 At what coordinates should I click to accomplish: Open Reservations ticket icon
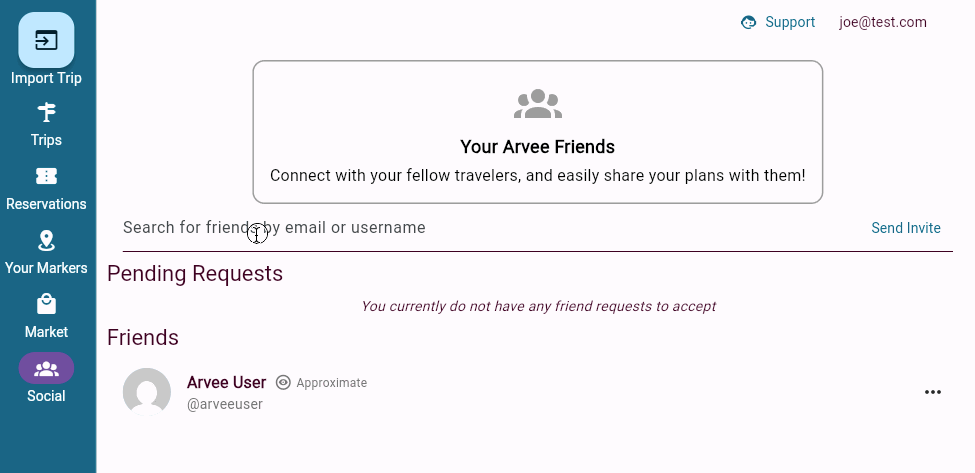pyautogui.click(x=46, y=176)
